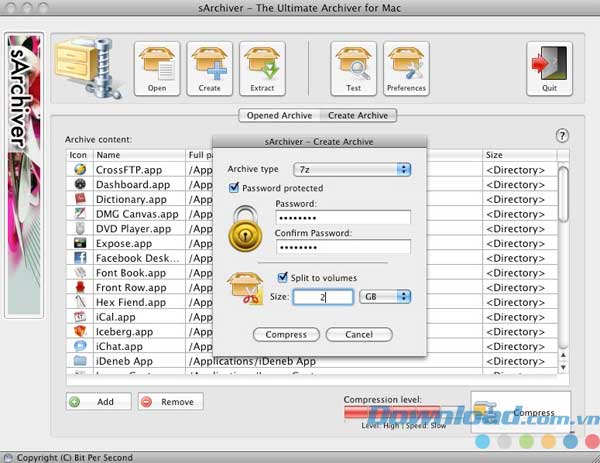Uncheck the Password protected checkbox
This screenshot has height=463, width=600.
[x=234, y=188]
